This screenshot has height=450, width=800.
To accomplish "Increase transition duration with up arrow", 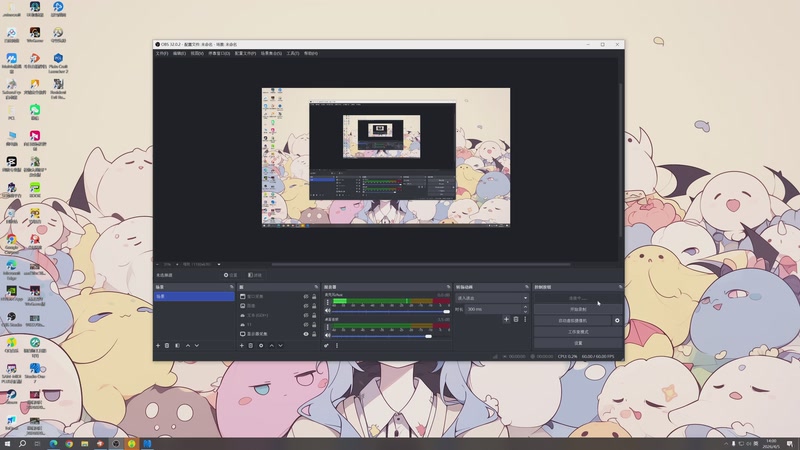I will (526, 307).
